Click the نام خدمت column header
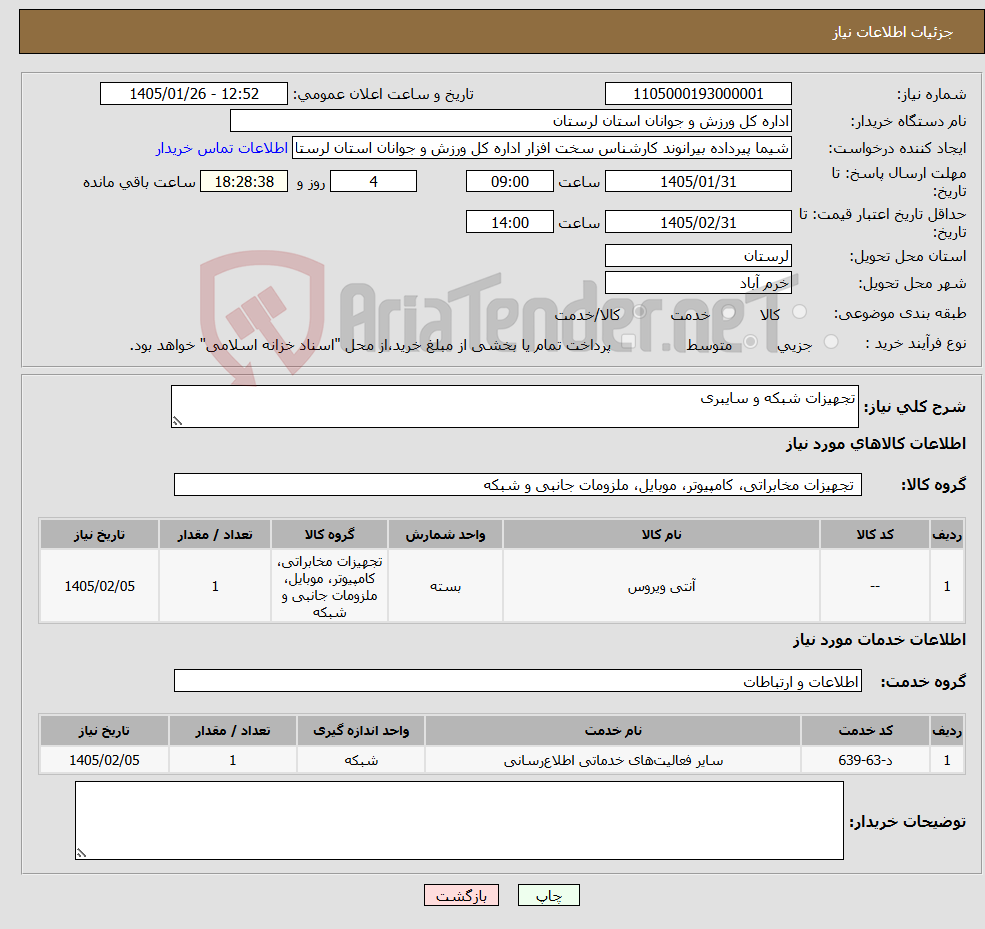The width and height of the screenshot is (985, 929). click(x=613, y=731)
